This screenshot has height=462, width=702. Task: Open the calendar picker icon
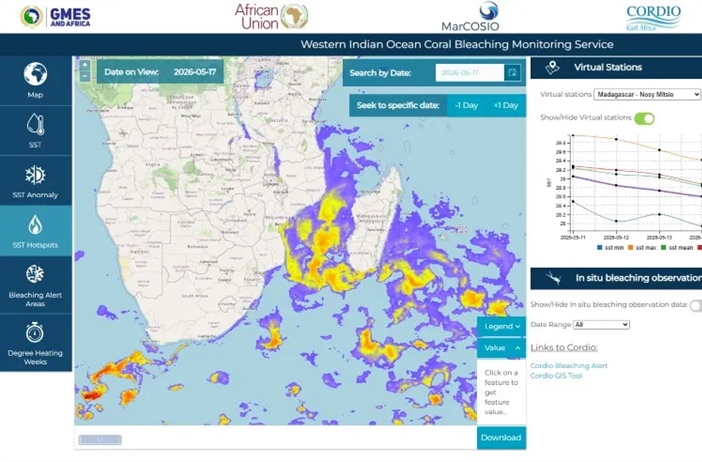tap(513, 73)
